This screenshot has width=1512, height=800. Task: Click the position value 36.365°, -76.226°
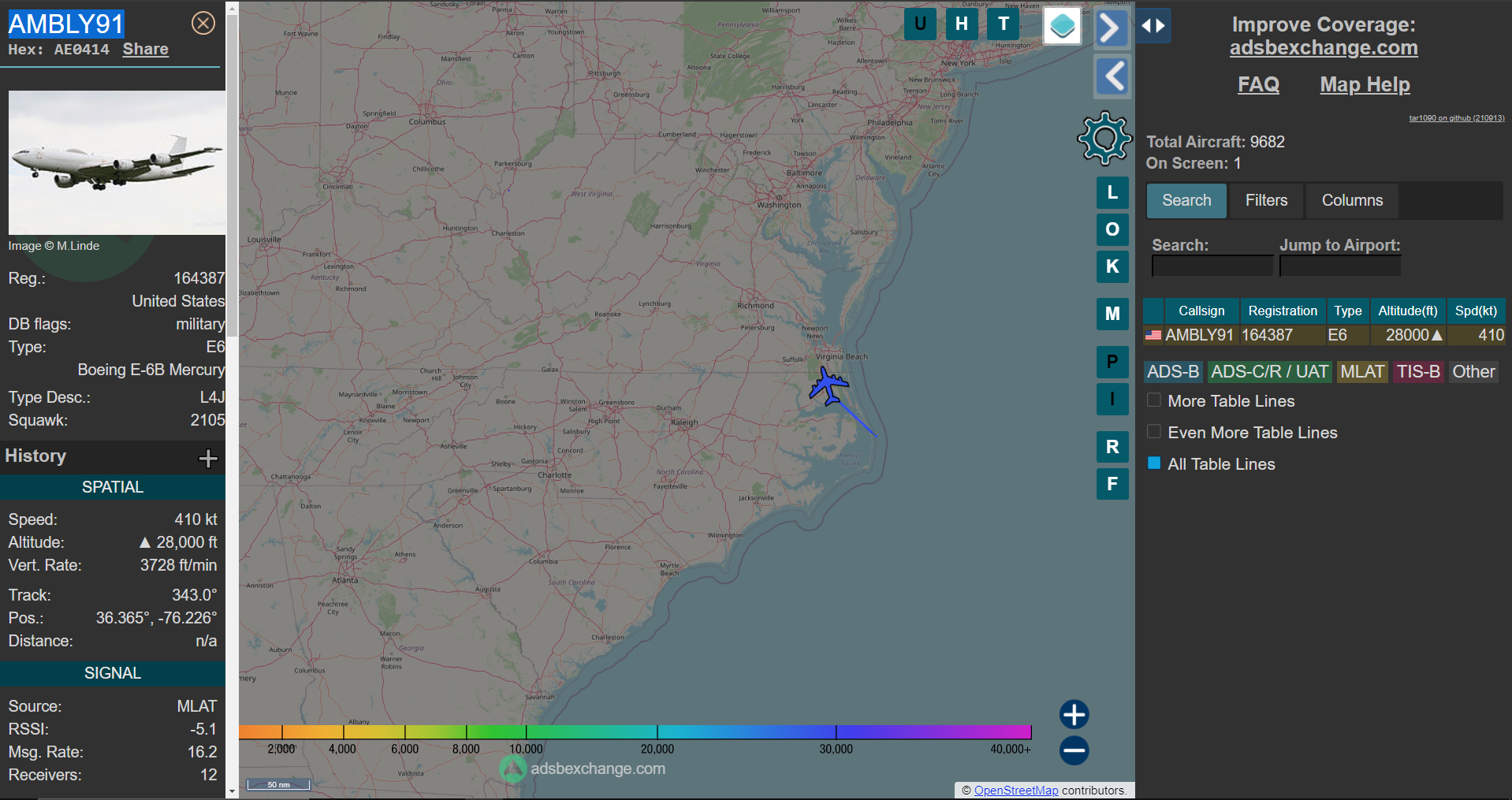(156, 618)
